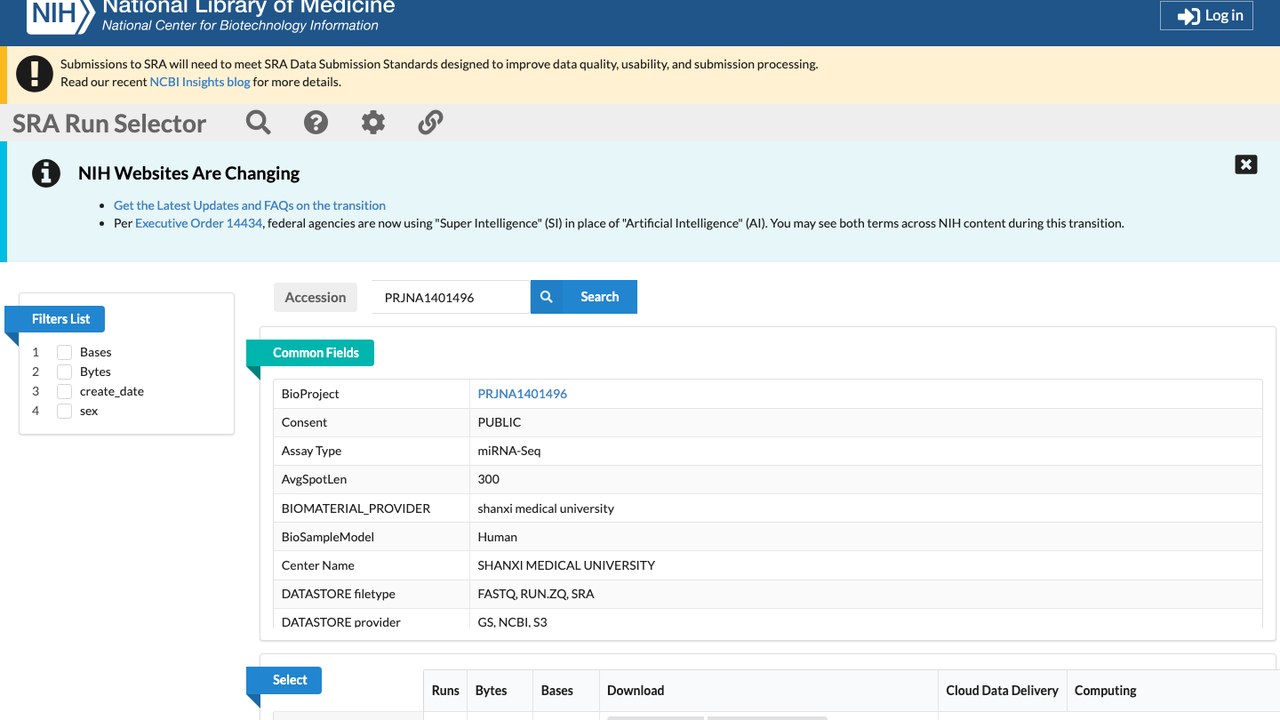The image size is (1280, 720).
Task: Click the Search button
Action: coord(599,296)
